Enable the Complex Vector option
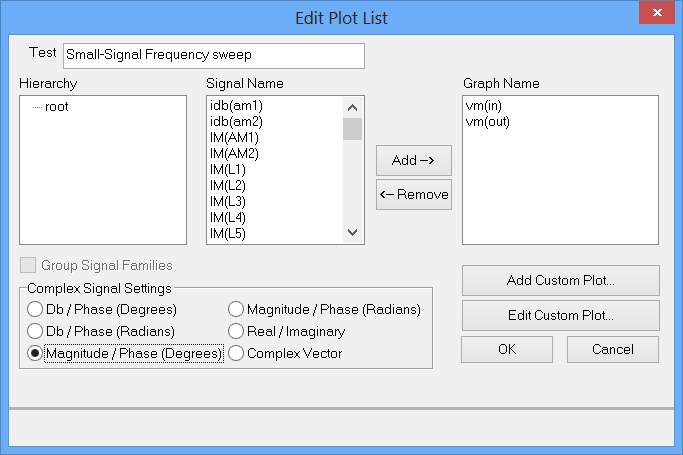This screenshot has width=683, height=455. (236, 353)
